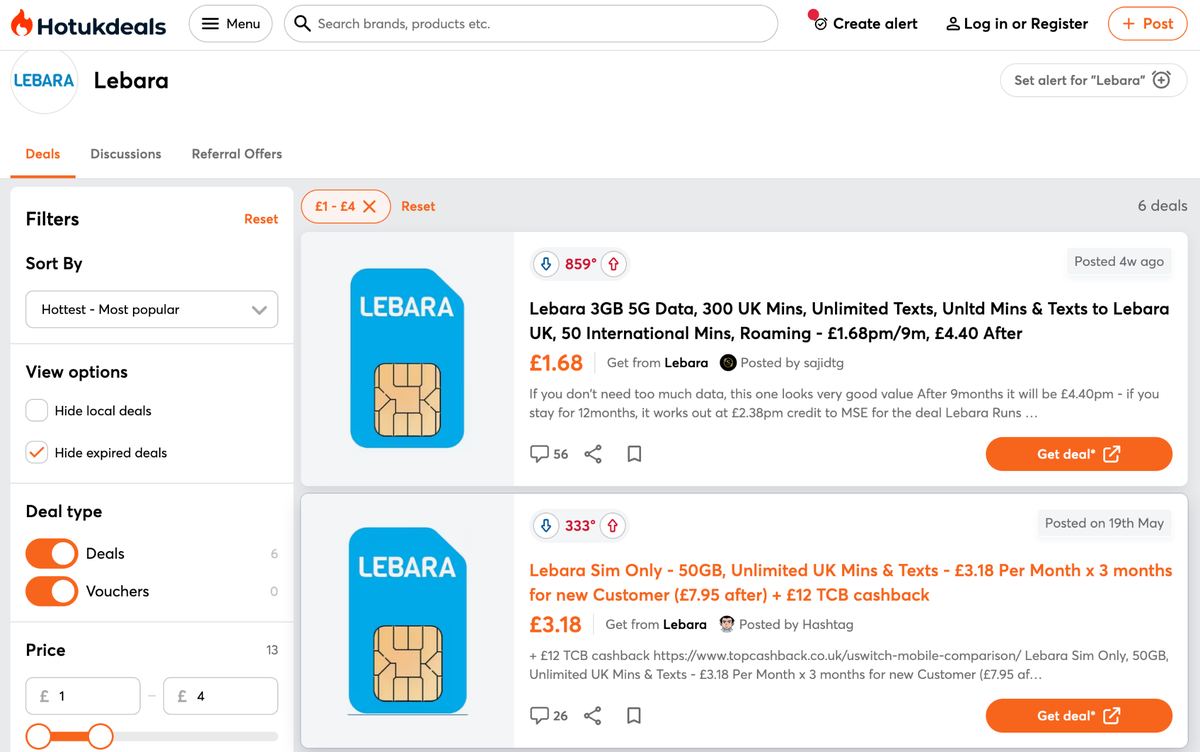Open Lebara merchant link on £1.68 deal

pos(686,363)
